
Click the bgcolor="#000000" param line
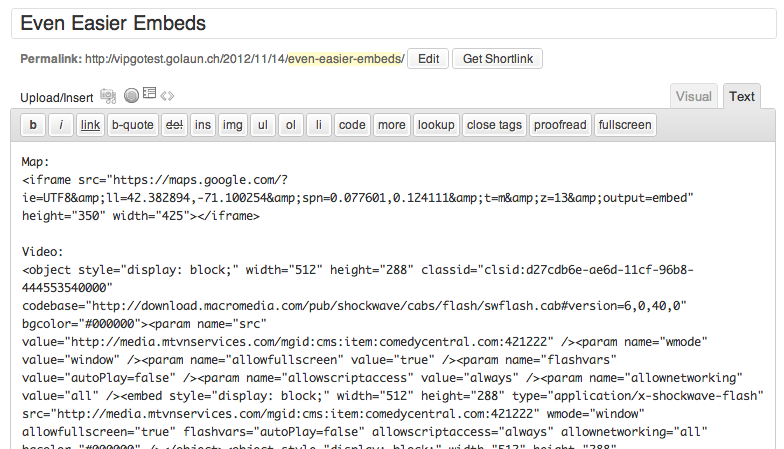144,324
